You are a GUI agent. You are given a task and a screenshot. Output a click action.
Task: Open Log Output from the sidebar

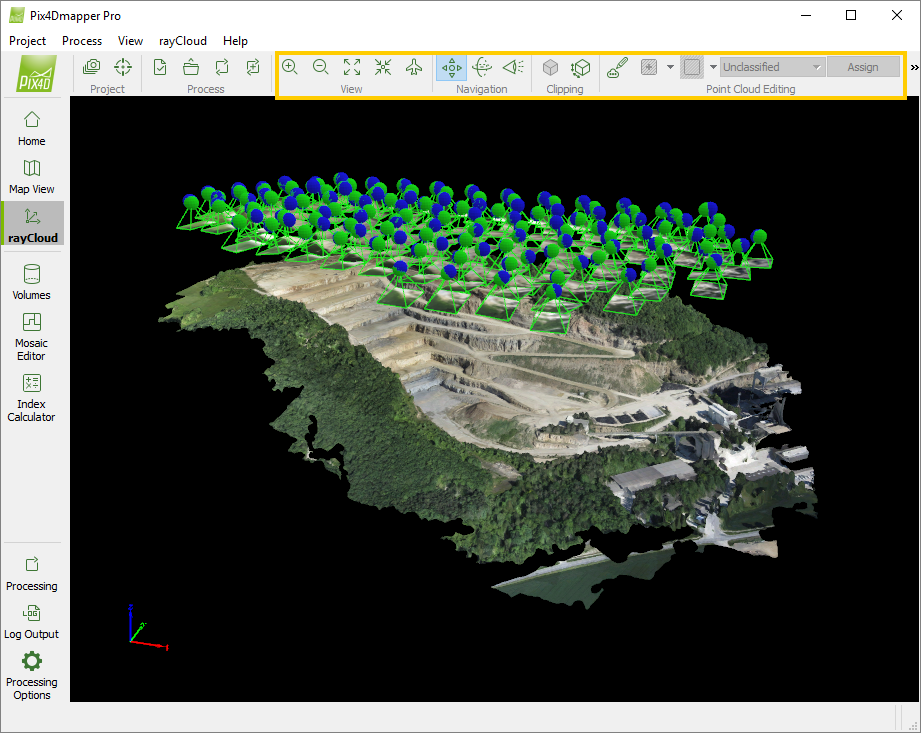click(31, 619)
